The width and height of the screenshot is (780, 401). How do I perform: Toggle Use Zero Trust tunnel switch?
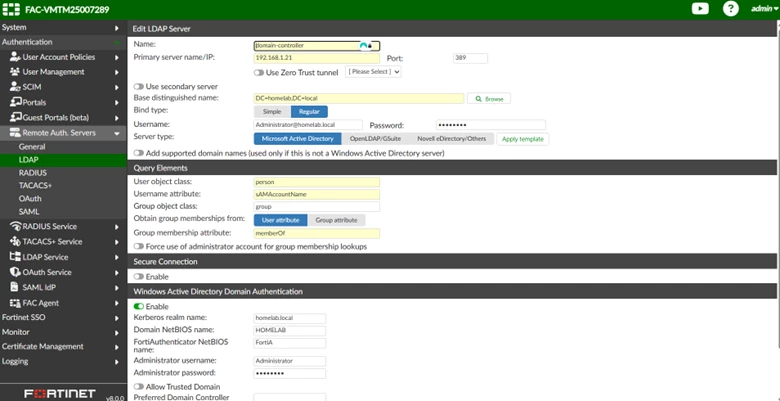259,73
